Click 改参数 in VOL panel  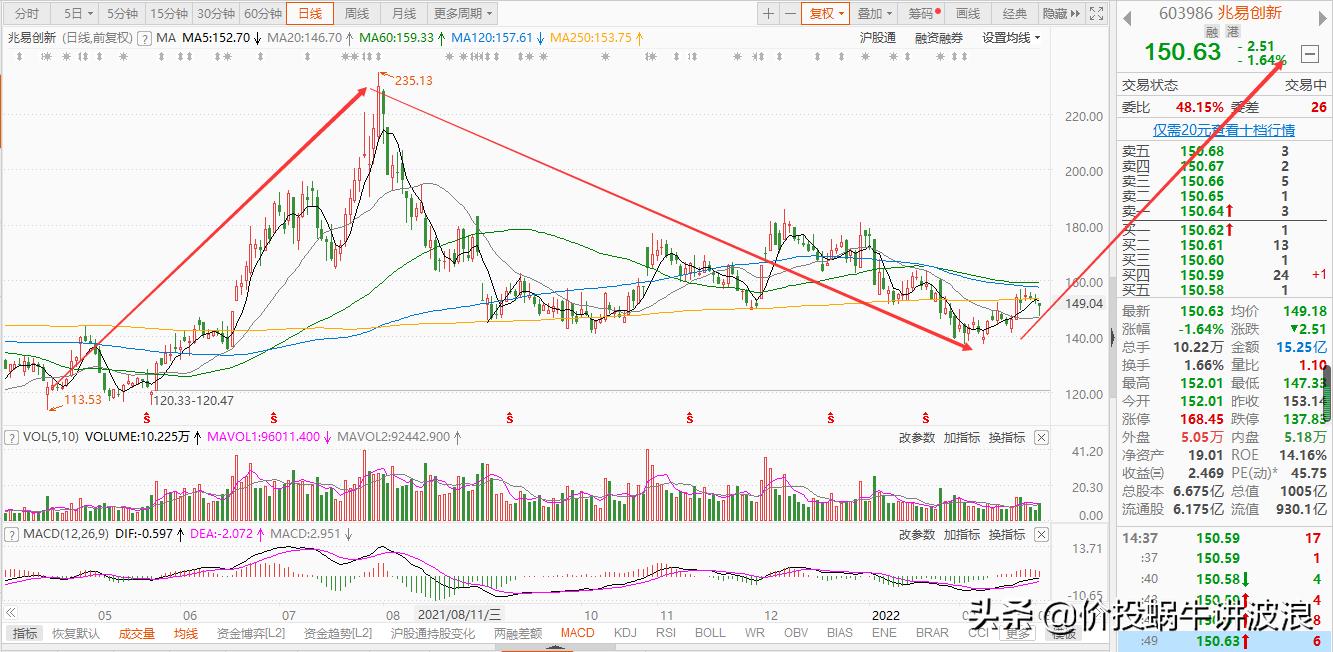[916, 437]
